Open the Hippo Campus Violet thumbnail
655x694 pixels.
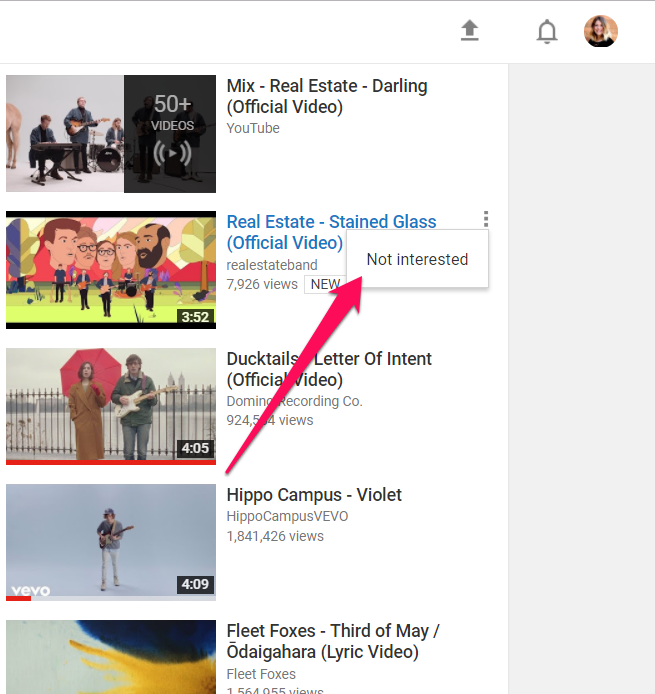coord(111,542)
